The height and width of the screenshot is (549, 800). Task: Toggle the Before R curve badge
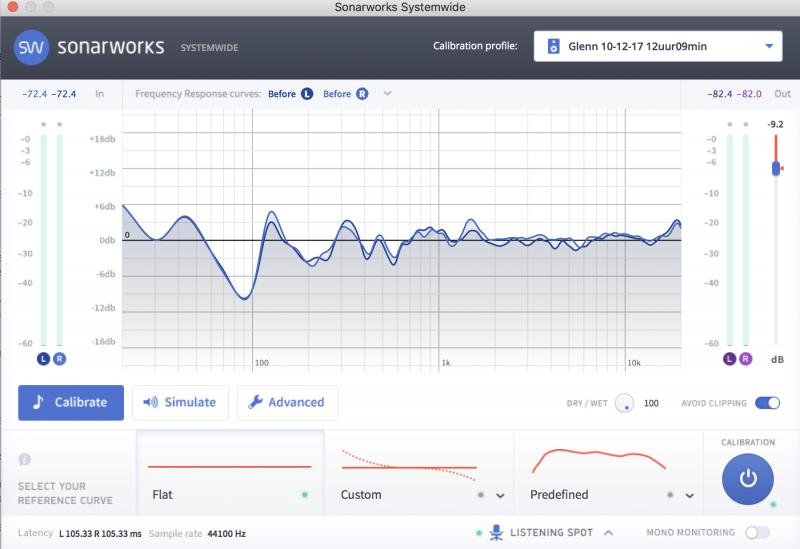(x=362, y=94)
